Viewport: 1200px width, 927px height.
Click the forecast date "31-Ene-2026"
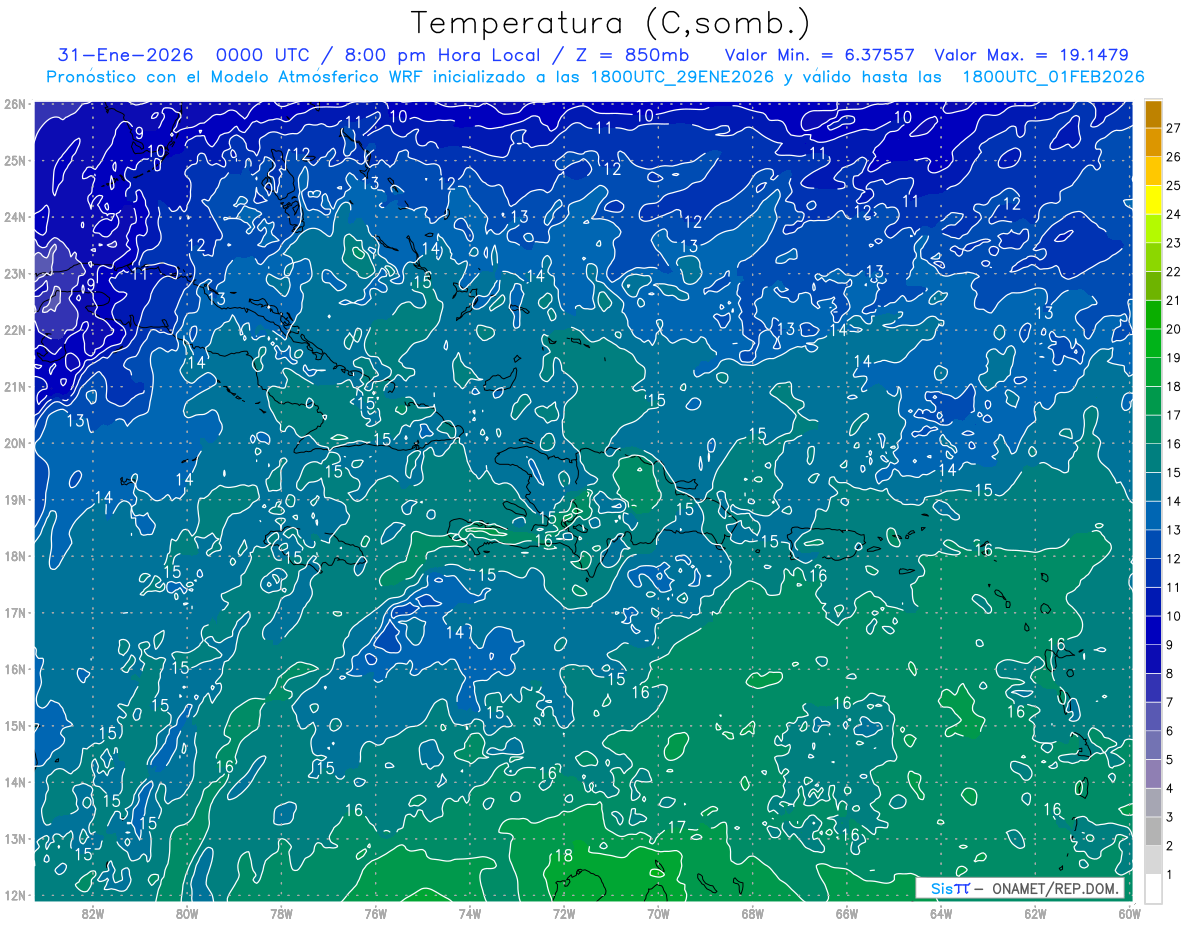pyautogui.click(x=126, y=55)
